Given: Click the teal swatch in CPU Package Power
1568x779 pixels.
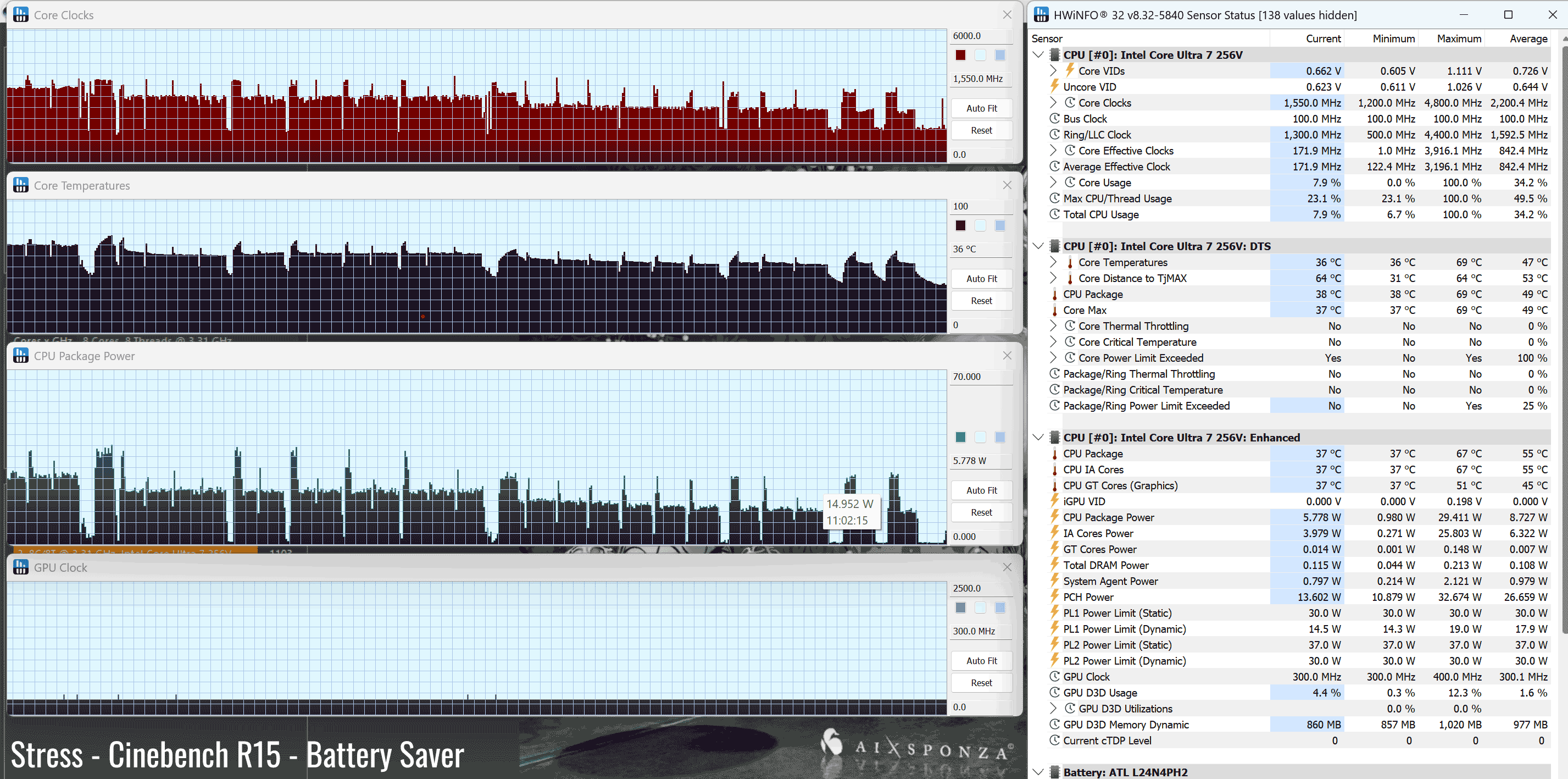Looking at the screenshot, I should [x=960, y=437].
